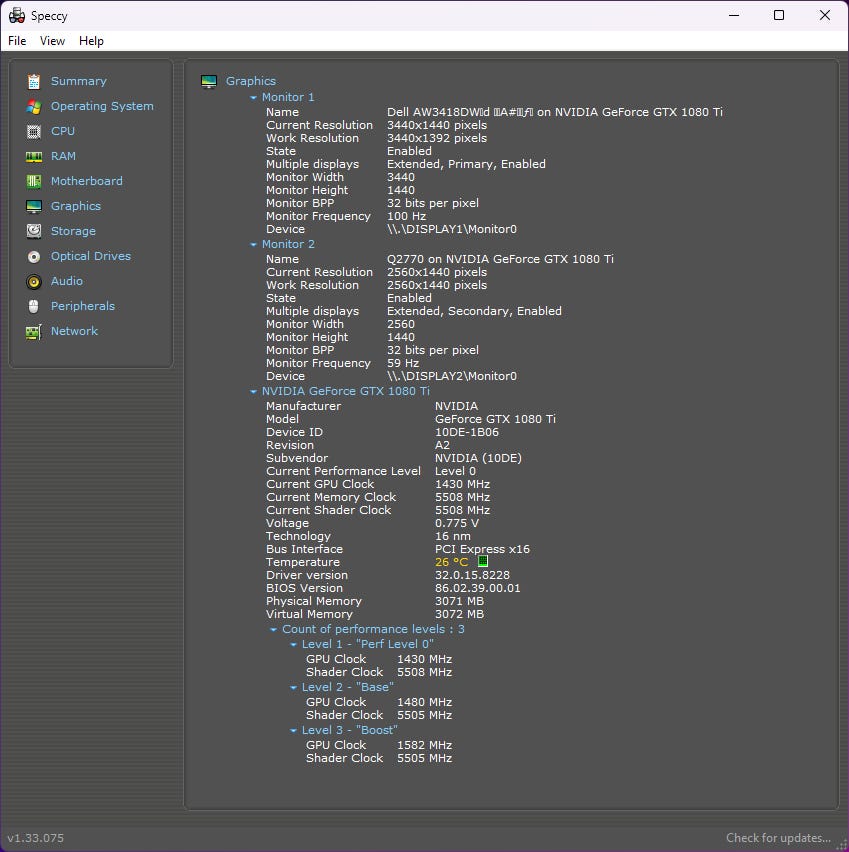Click the Dell AW3418DW monitor name value

click(555, 112)
